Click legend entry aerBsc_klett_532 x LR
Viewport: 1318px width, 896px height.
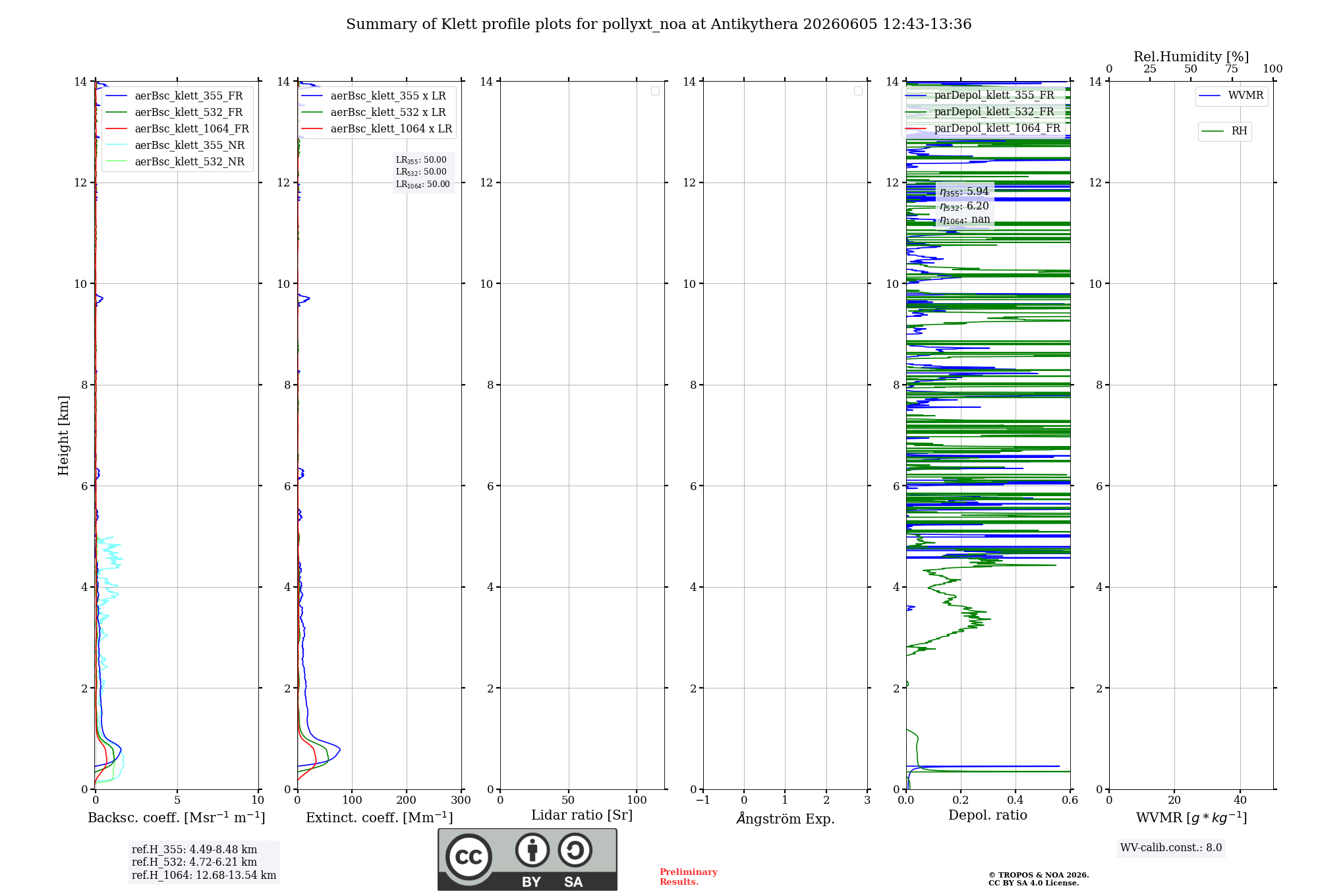tap(374, 113)
